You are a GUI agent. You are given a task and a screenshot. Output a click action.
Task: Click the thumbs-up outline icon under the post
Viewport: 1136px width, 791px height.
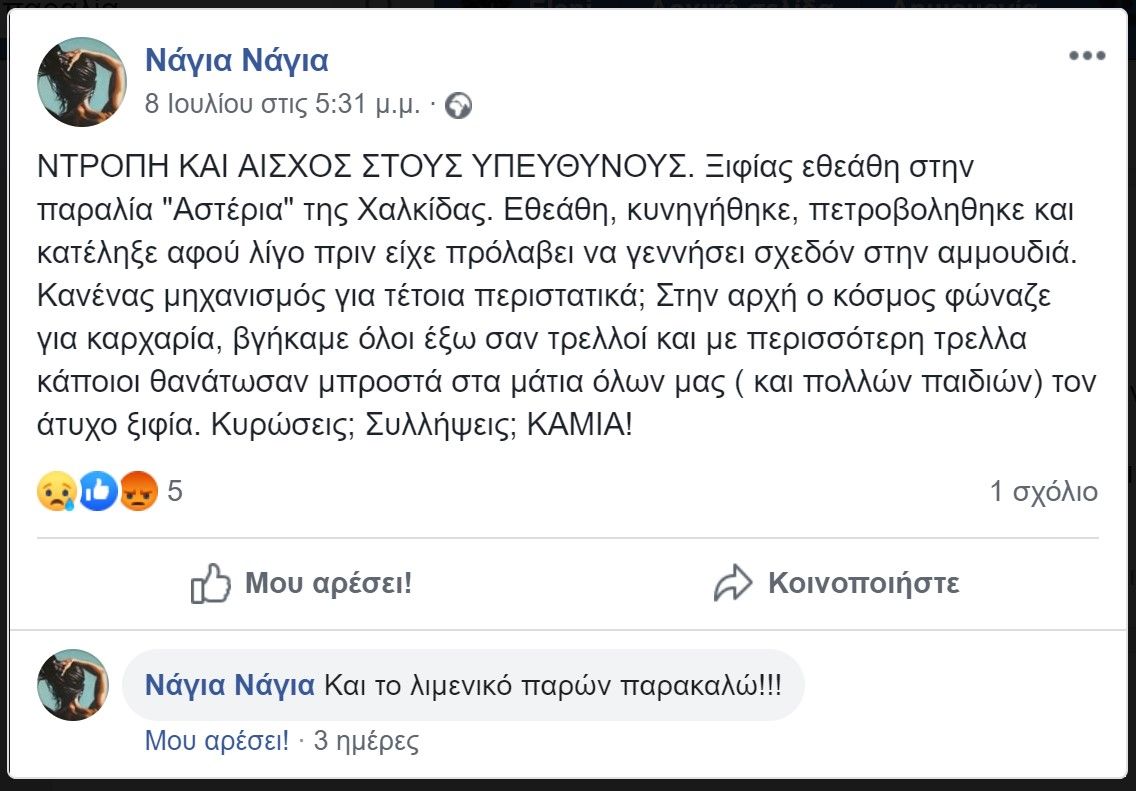point(211,583)
